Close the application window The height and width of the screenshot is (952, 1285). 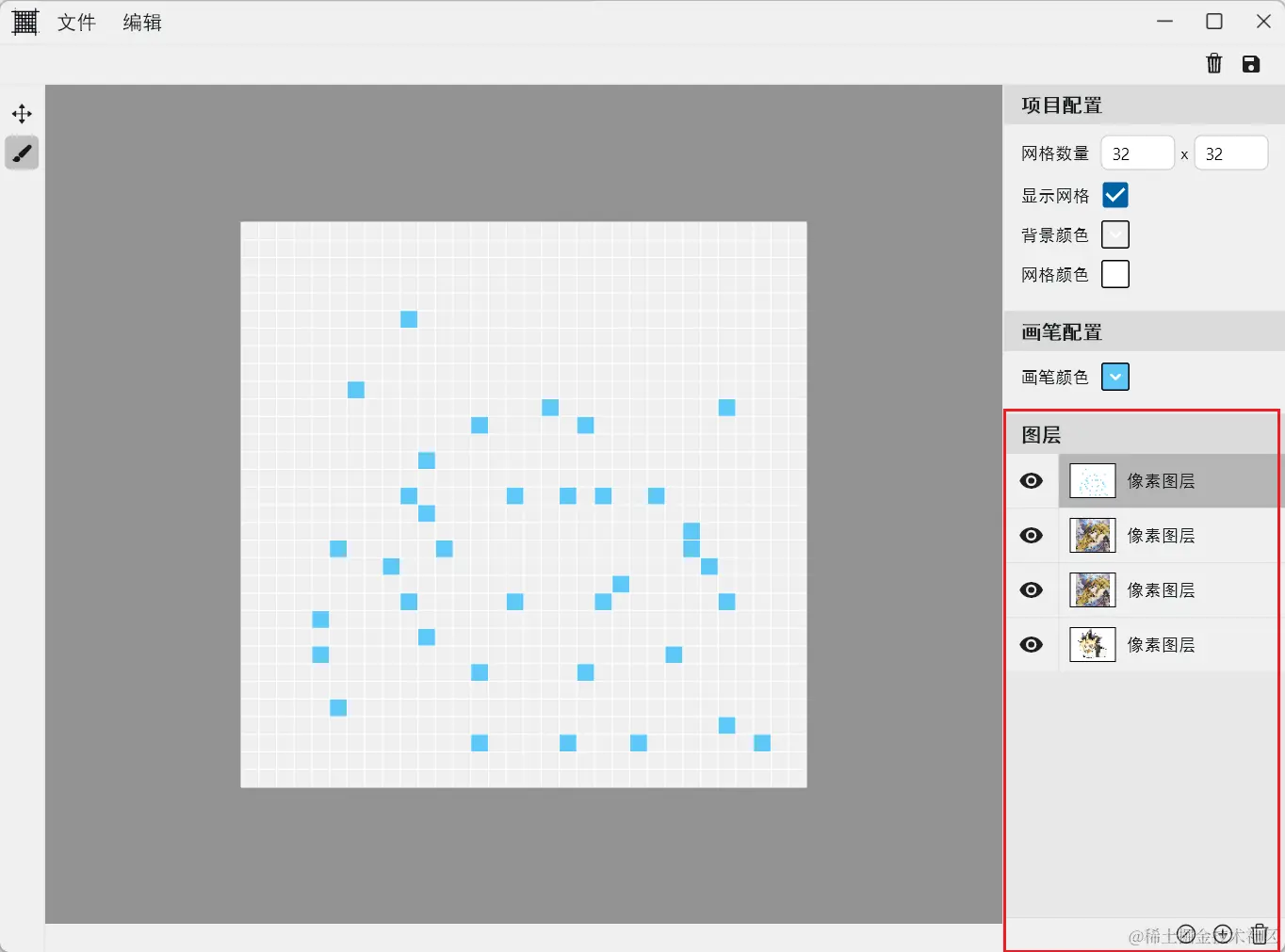coord(1263,21)
